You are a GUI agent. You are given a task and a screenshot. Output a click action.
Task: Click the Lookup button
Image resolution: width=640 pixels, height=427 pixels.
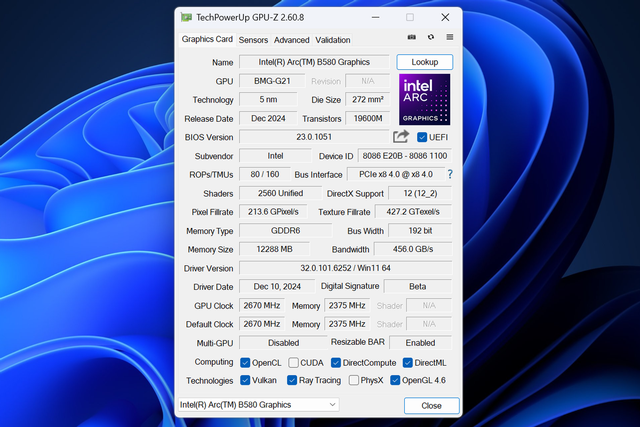coord(424,62)
